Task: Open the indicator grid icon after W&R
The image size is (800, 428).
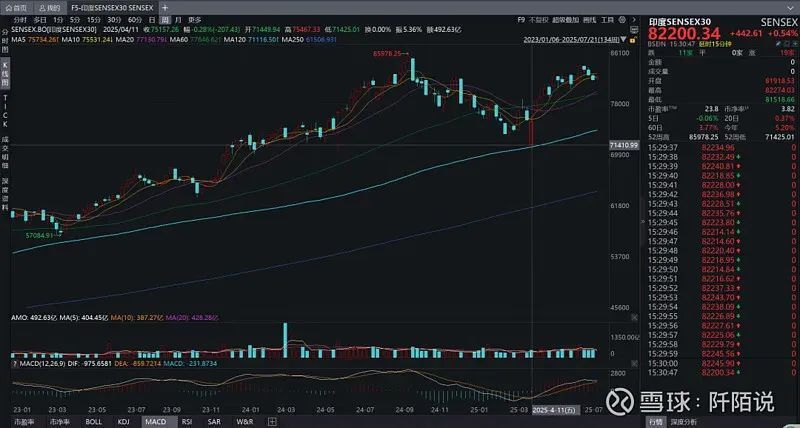Action: click(272, 422)
